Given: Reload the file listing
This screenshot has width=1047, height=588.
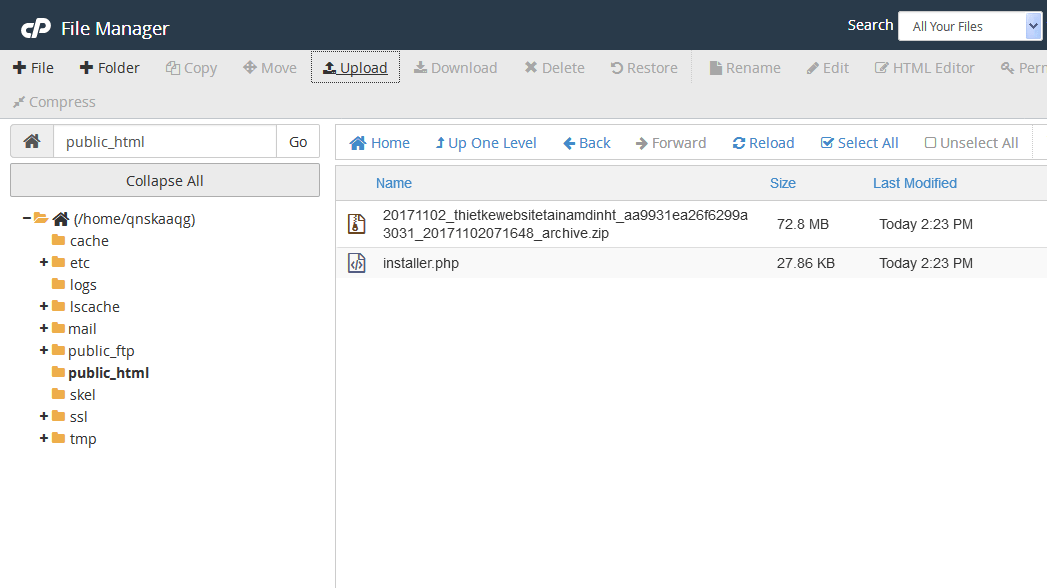Looking at the screenshot, I should [x=763, y=143].
